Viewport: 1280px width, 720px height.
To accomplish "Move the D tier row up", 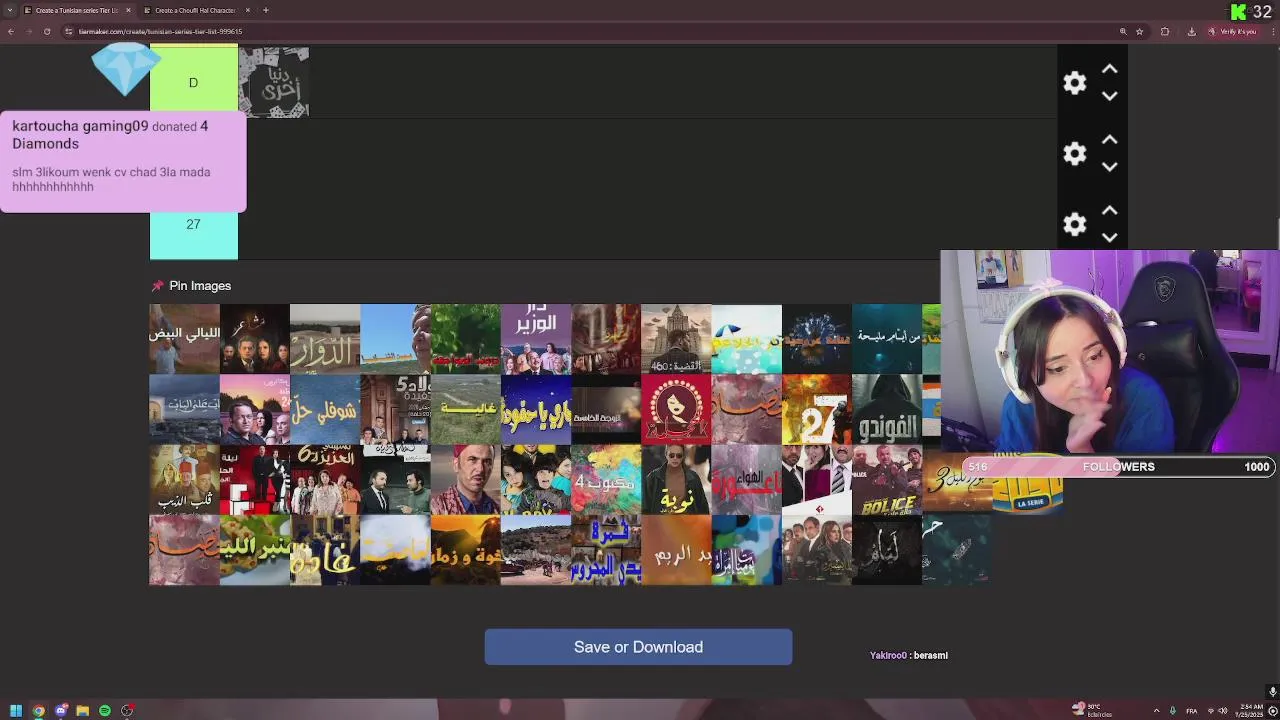I will 1109,69.
